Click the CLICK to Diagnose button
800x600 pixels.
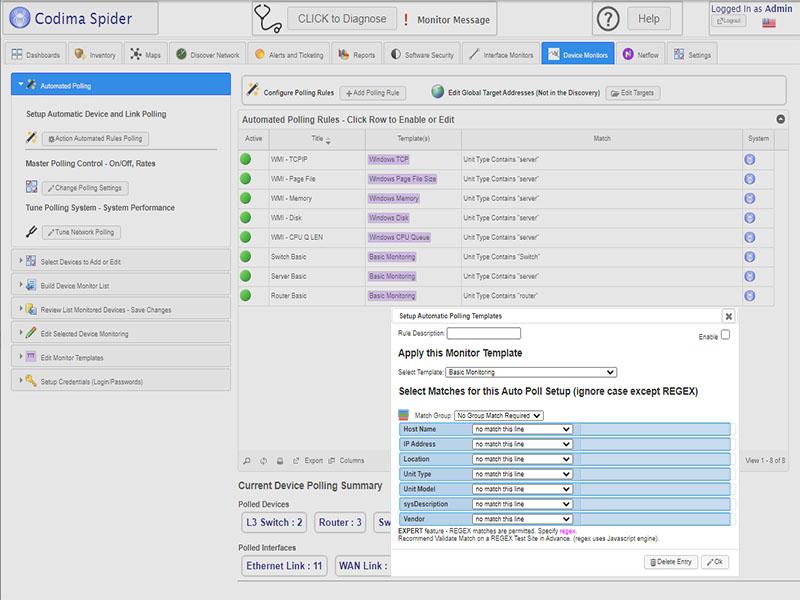pos(342,19)
